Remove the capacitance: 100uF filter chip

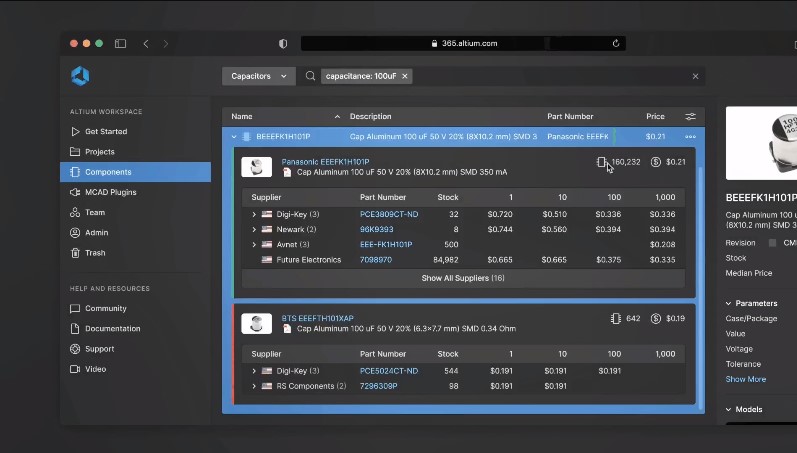click(x=405, y=76)
